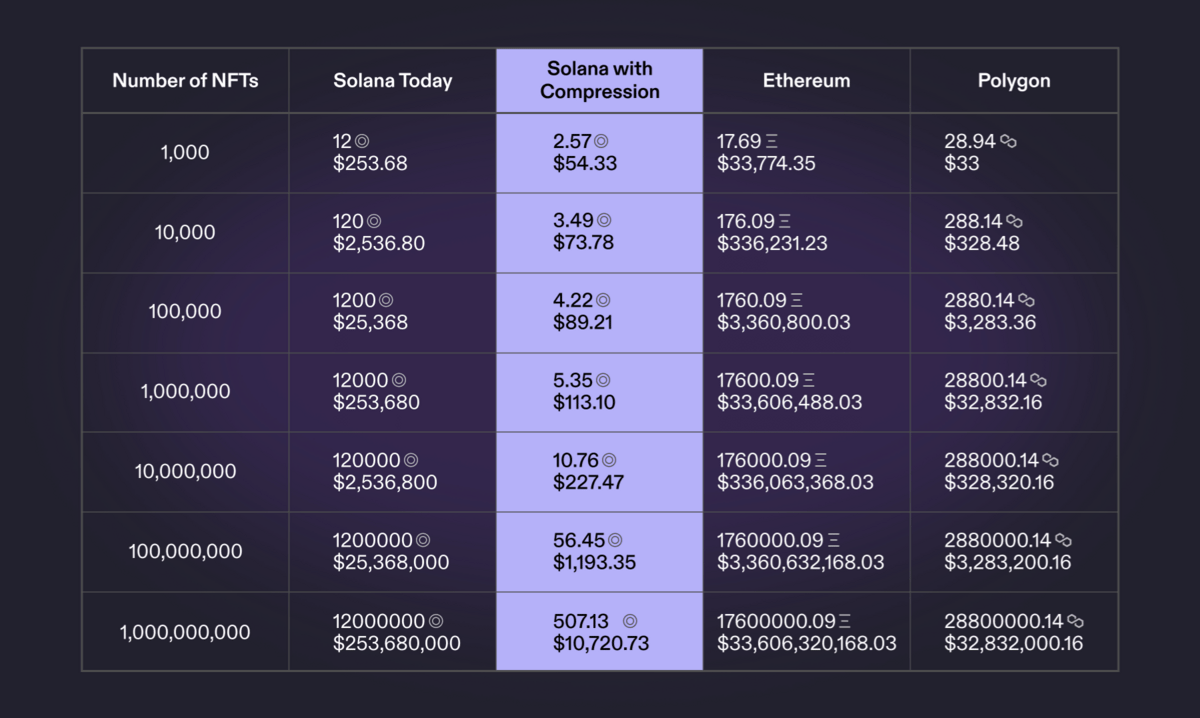Select the "Number of NFTs" header cell
This screenshot has height=718, width=1200.
pos(185,80)
